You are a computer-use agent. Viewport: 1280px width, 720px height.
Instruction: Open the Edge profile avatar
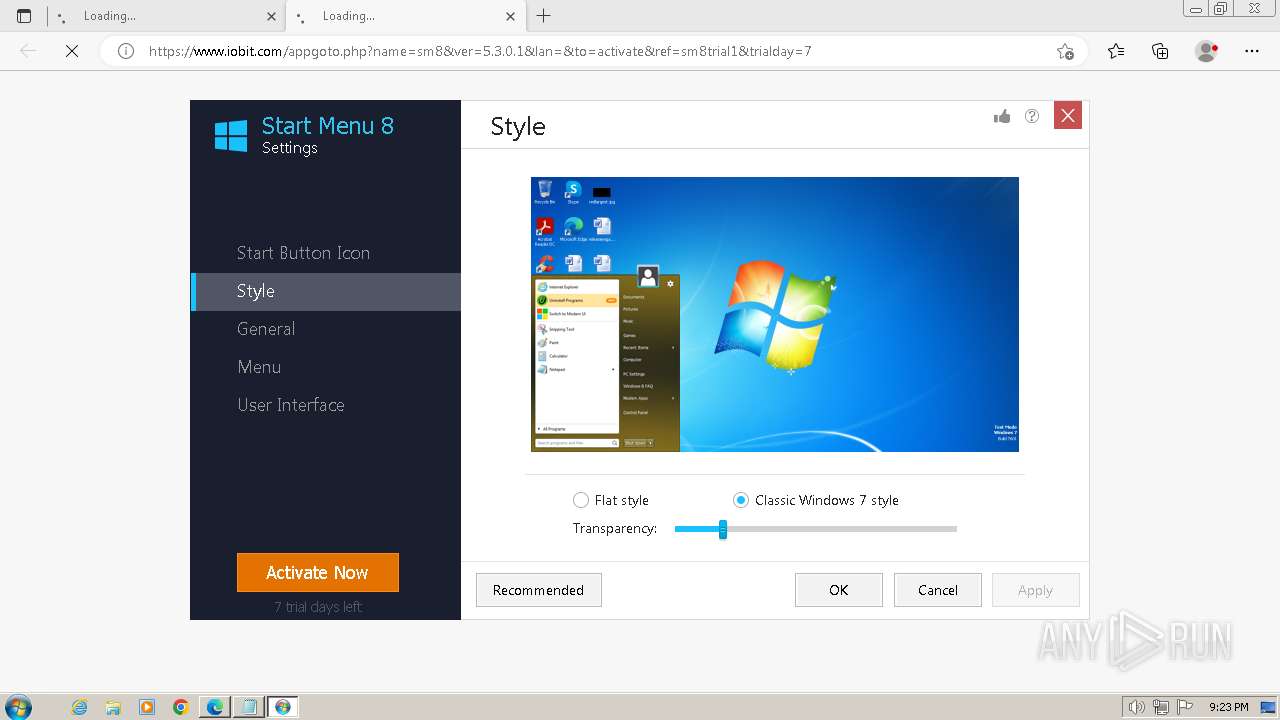pyautogui.click(x=1206, y=51)
